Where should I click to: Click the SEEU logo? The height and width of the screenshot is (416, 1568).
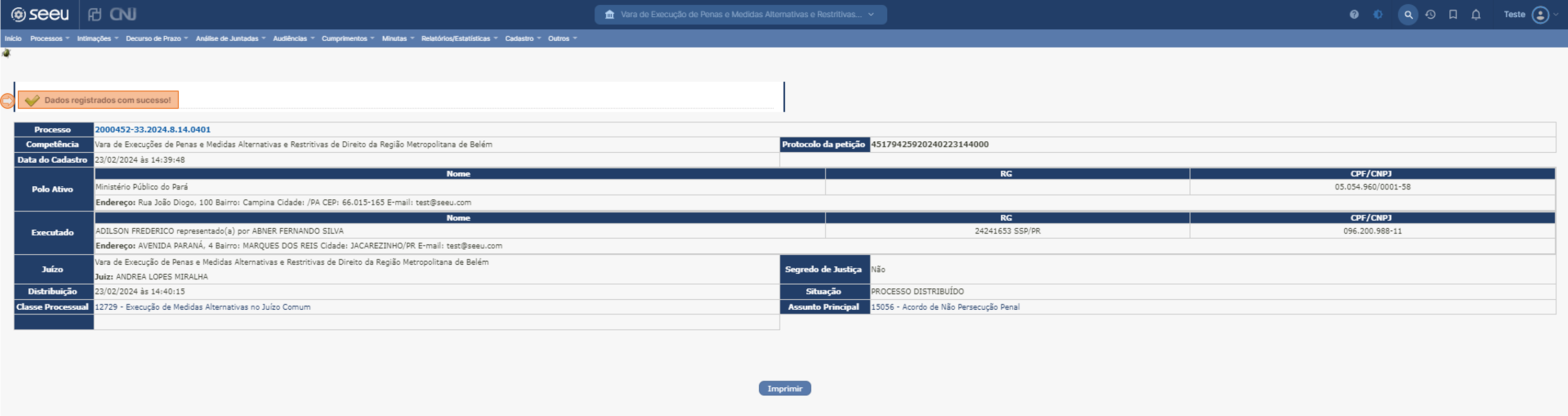(x=40, y=14)
